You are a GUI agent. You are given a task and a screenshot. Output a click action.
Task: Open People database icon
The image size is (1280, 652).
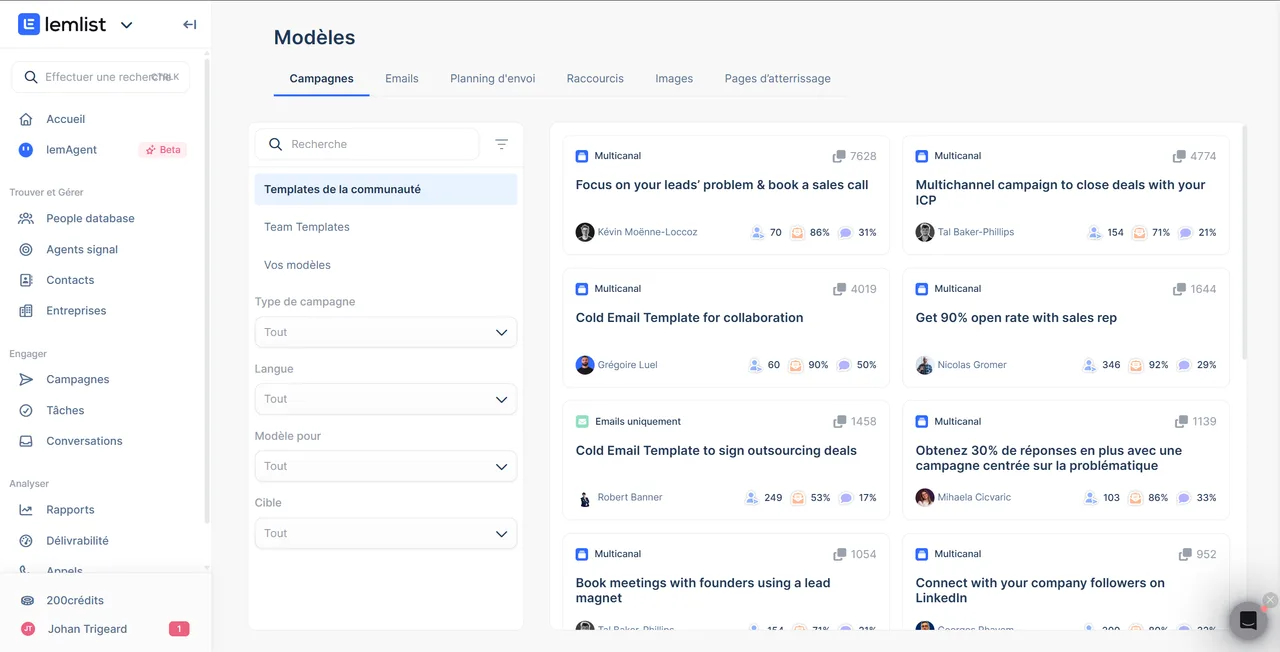click(x=26, y=218)
